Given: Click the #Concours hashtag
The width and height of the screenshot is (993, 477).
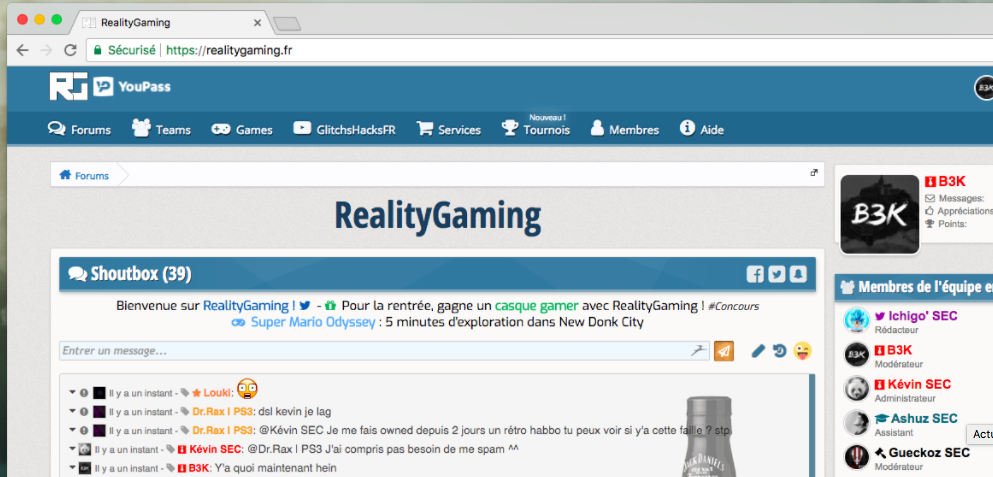Looking at the screenshot, I should 733,306.
